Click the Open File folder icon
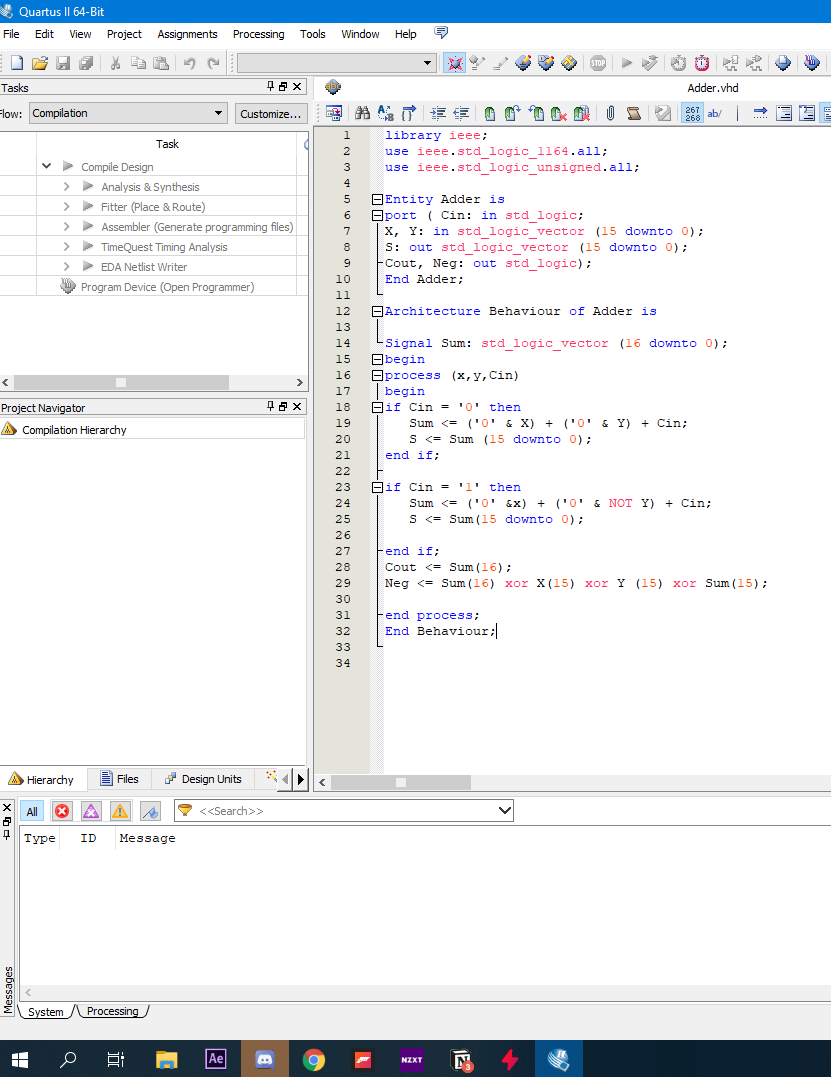This screenshot has width=831, height=1077. (x=39, y=62)
